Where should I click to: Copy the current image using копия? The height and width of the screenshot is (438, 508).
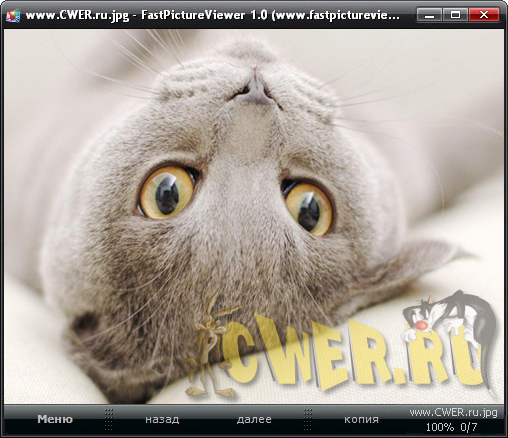click(x=361, y=419)
